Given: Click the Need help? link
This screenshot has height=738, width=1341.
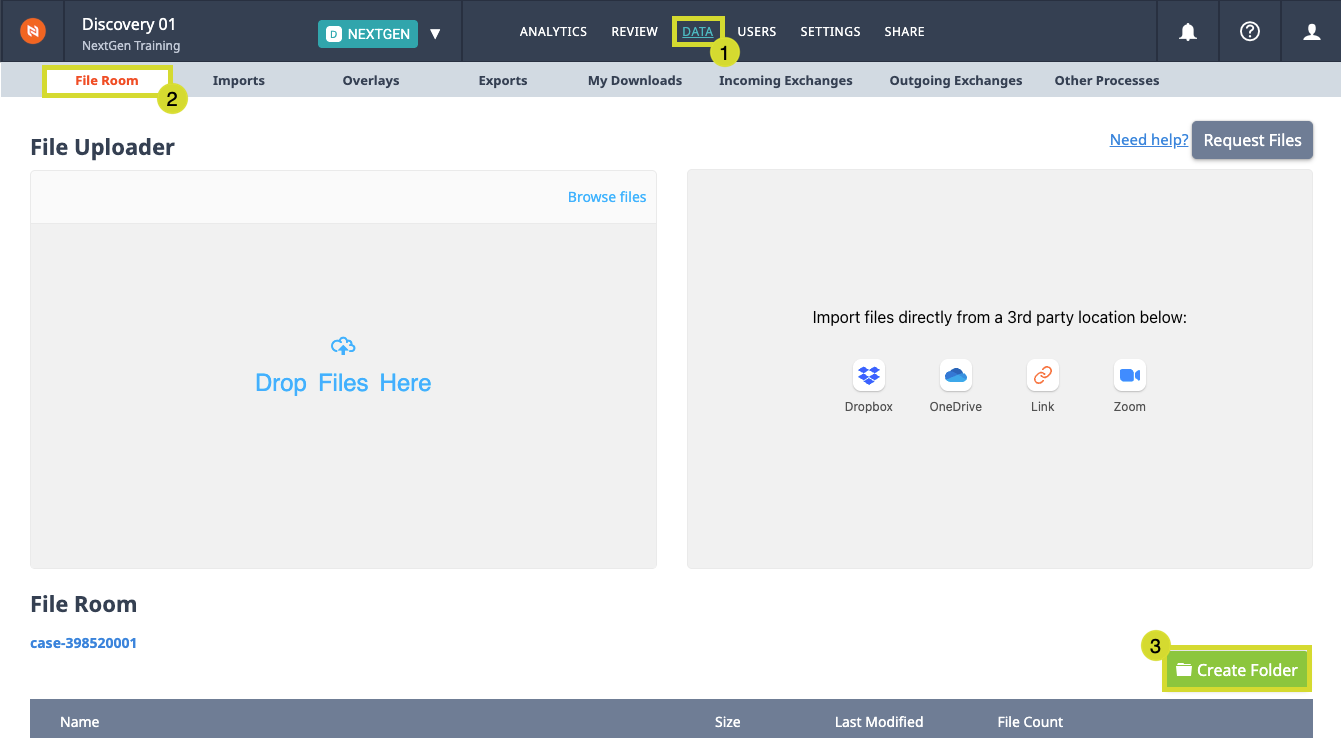Looking at the screenshot, I should click(x=1149, y=140).
